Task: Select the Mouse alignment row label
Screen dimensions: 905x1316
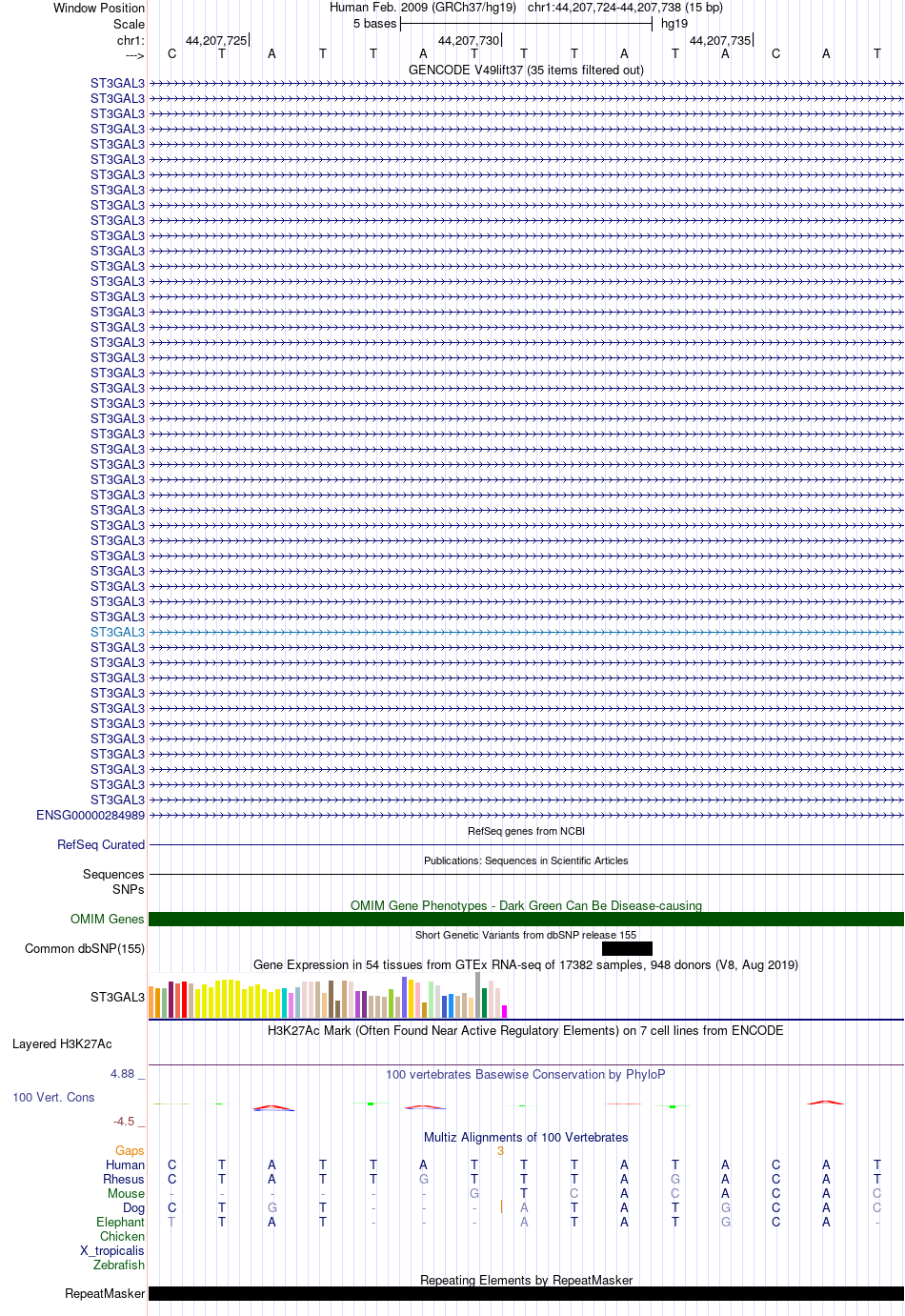Action: pos(127,1193)
